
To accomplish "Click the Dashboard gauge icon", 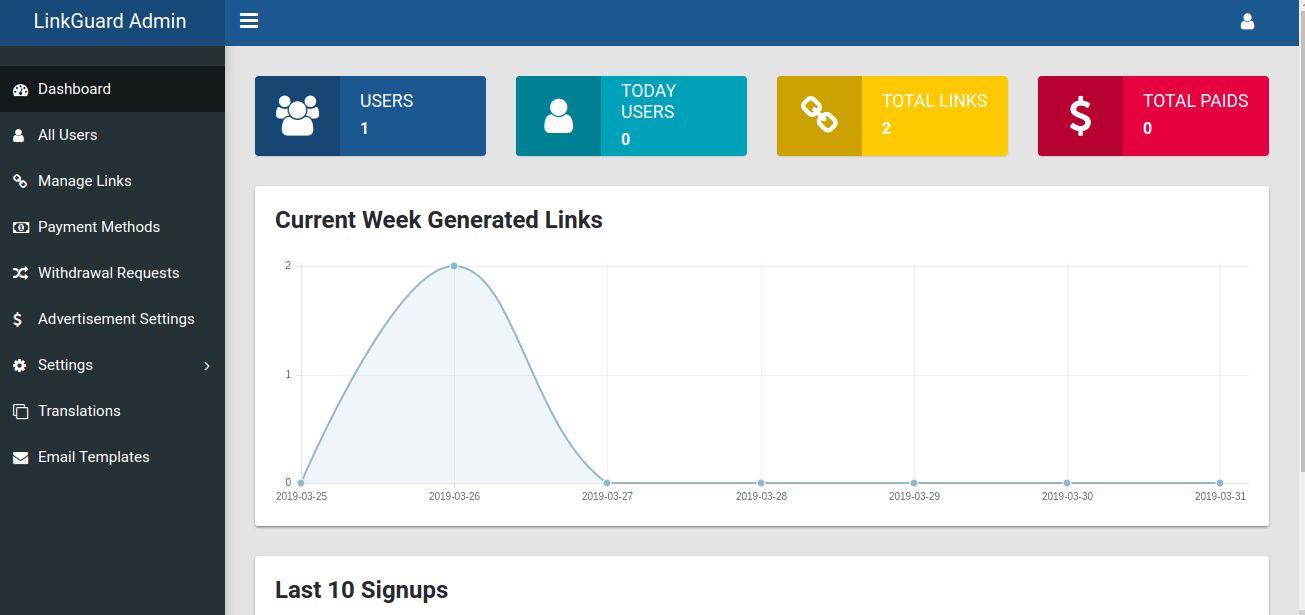I will 20,89.
